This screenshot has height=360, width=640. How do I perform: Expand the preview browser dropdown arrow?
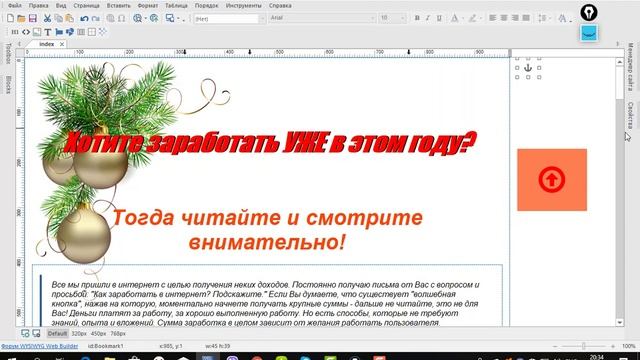tap(146, 18)
